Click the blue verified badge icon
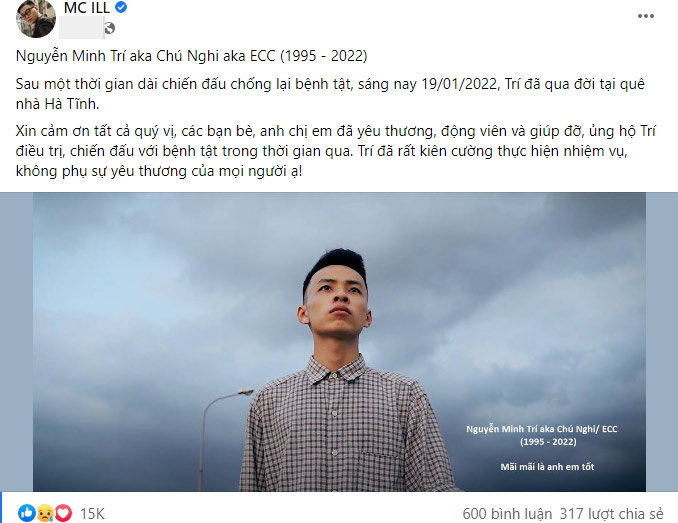Image resolution: width=678 pixels, height=523 pixels. (121, 7)
